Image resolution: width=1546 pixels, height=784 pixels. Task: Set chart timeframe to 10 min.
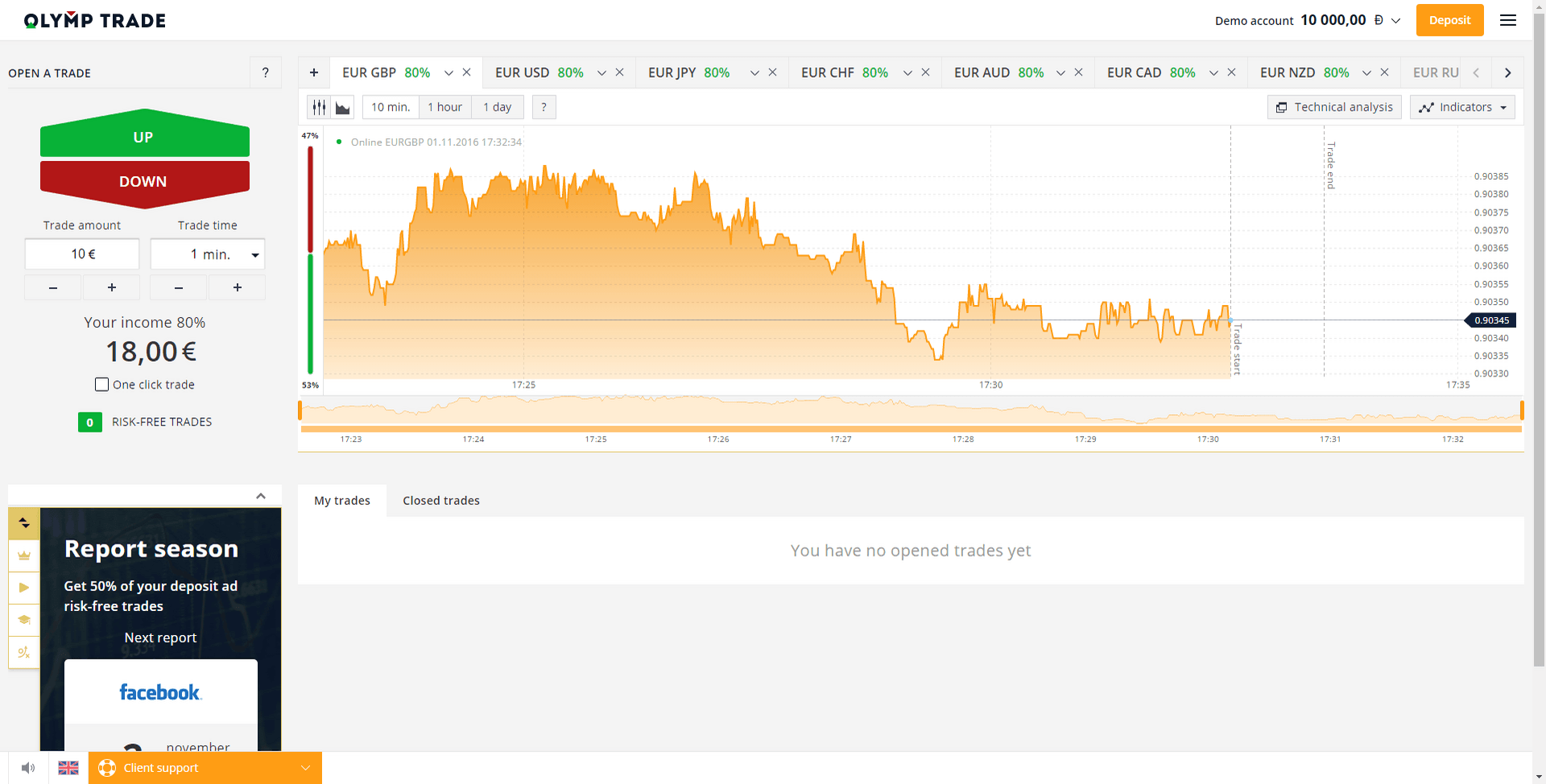[391, 107]
